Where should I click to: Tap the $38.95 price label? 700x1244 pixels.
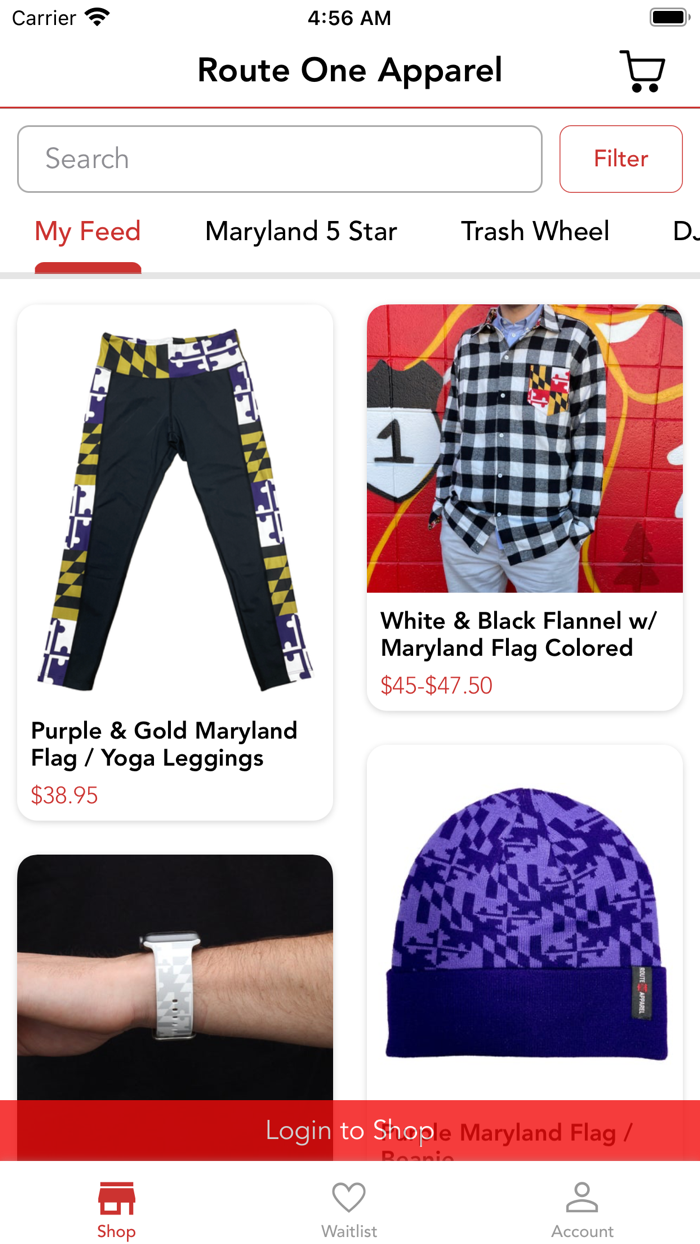(64, 796)
